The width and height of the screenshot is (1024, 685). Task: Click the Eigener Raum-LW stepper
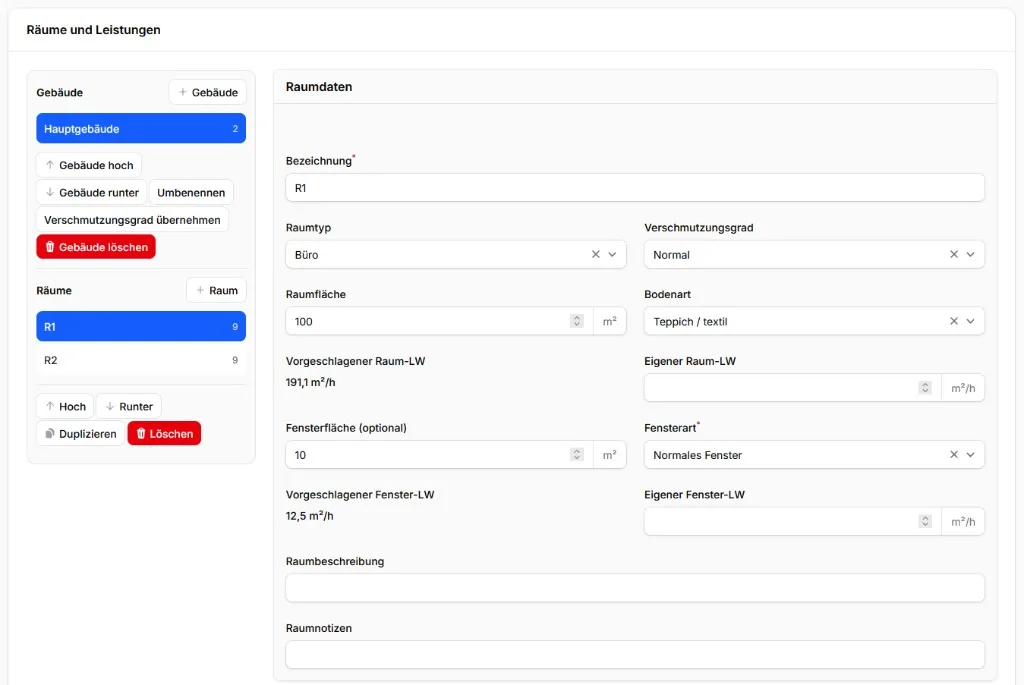point(925,388)
